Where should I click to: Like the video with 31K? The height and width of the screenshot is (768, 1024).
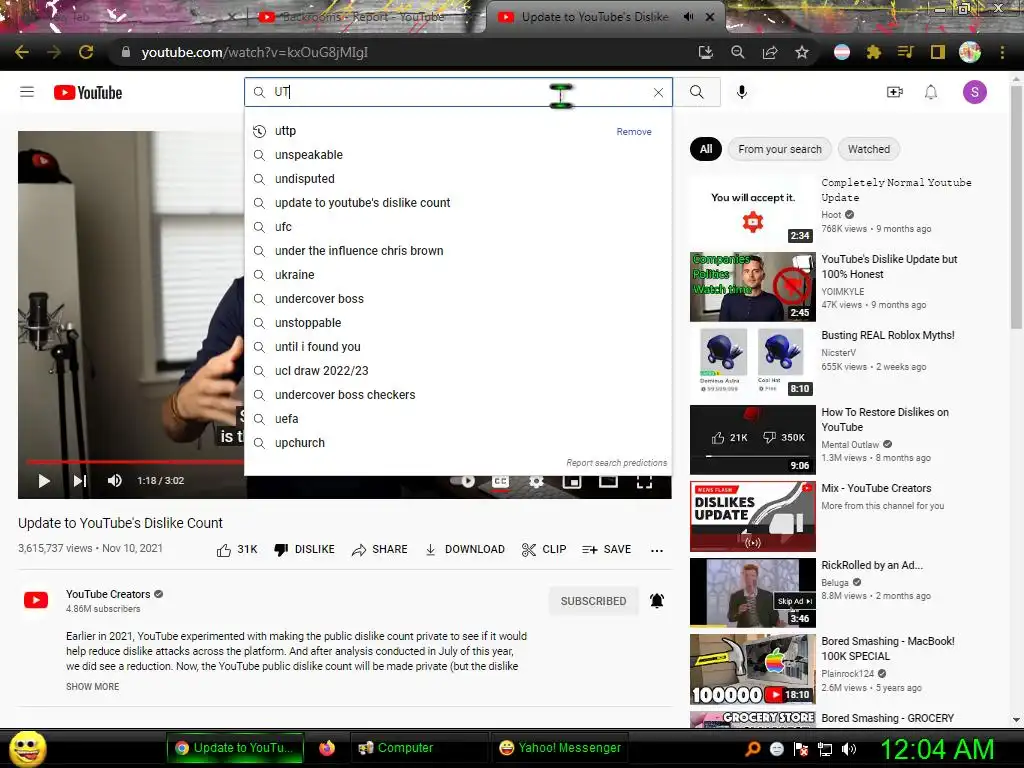tap(236, 550)
